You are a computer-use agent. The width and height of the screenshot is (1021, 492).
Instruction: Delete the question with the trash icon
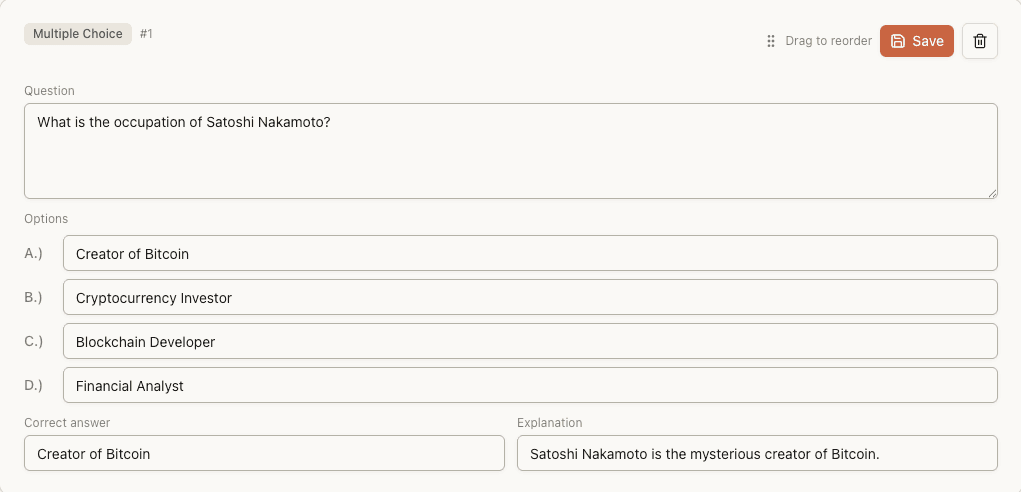pyautogui.click(x=979, y=41)
